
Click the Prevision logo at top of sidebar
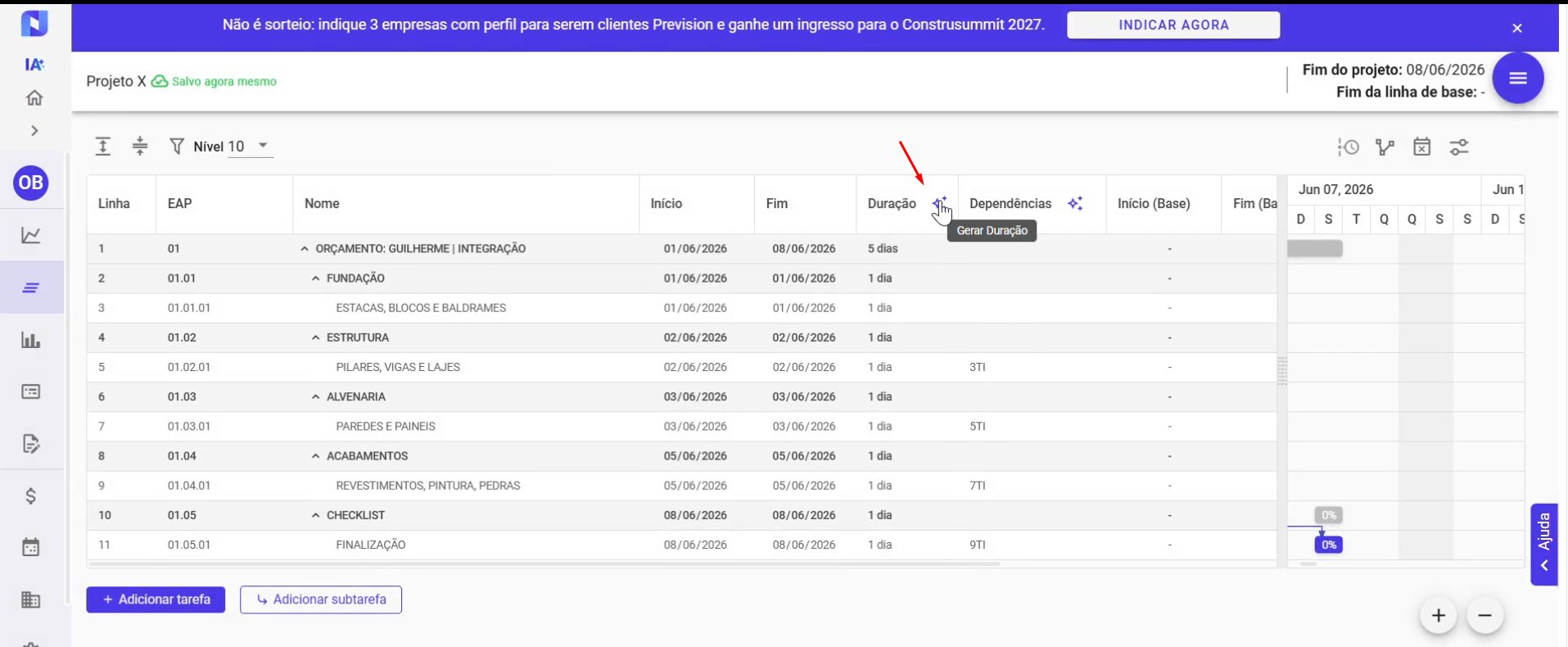click(x=34, y=22)
